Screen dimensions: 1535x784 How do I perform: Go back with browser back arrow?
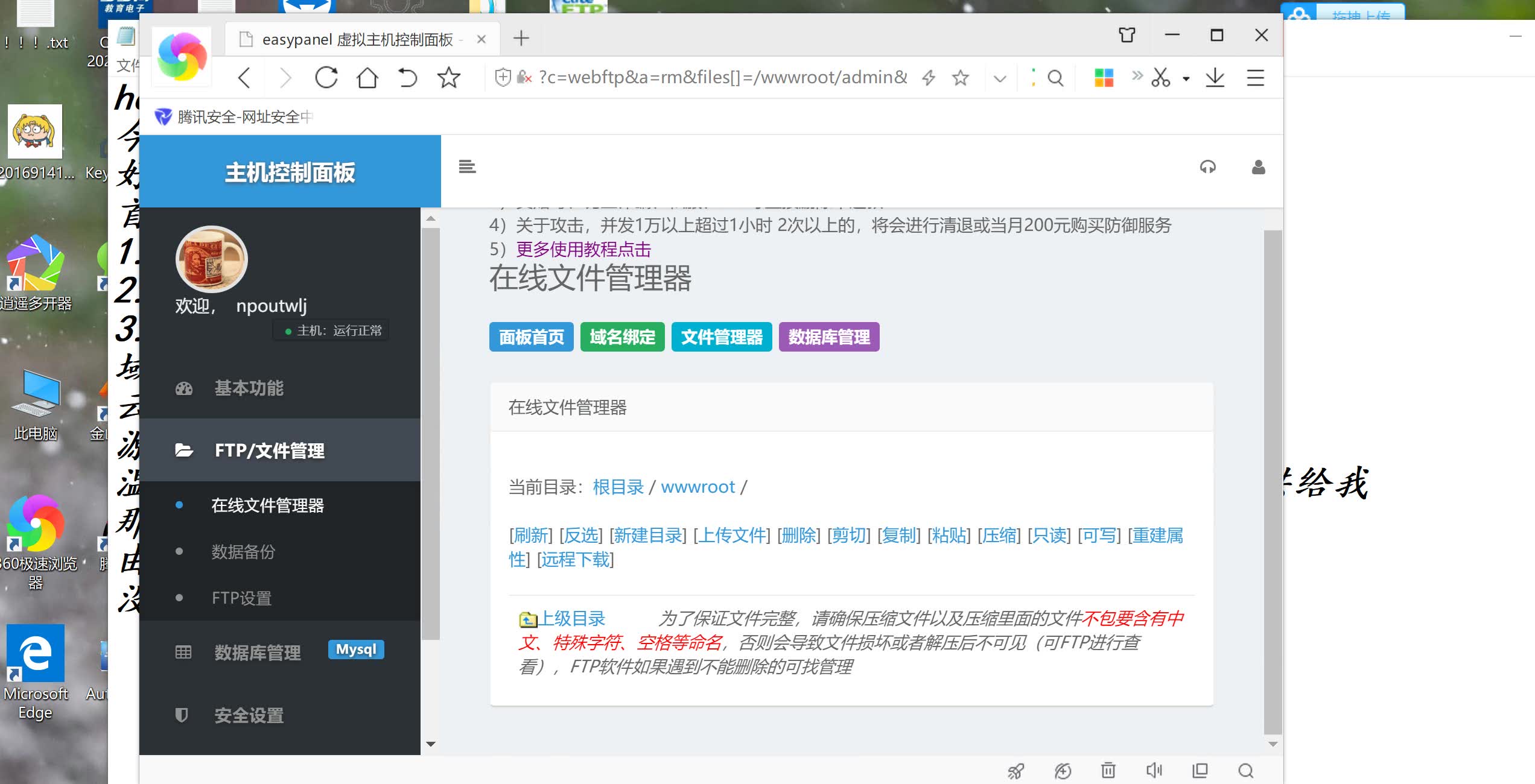(x=244, y=78)
